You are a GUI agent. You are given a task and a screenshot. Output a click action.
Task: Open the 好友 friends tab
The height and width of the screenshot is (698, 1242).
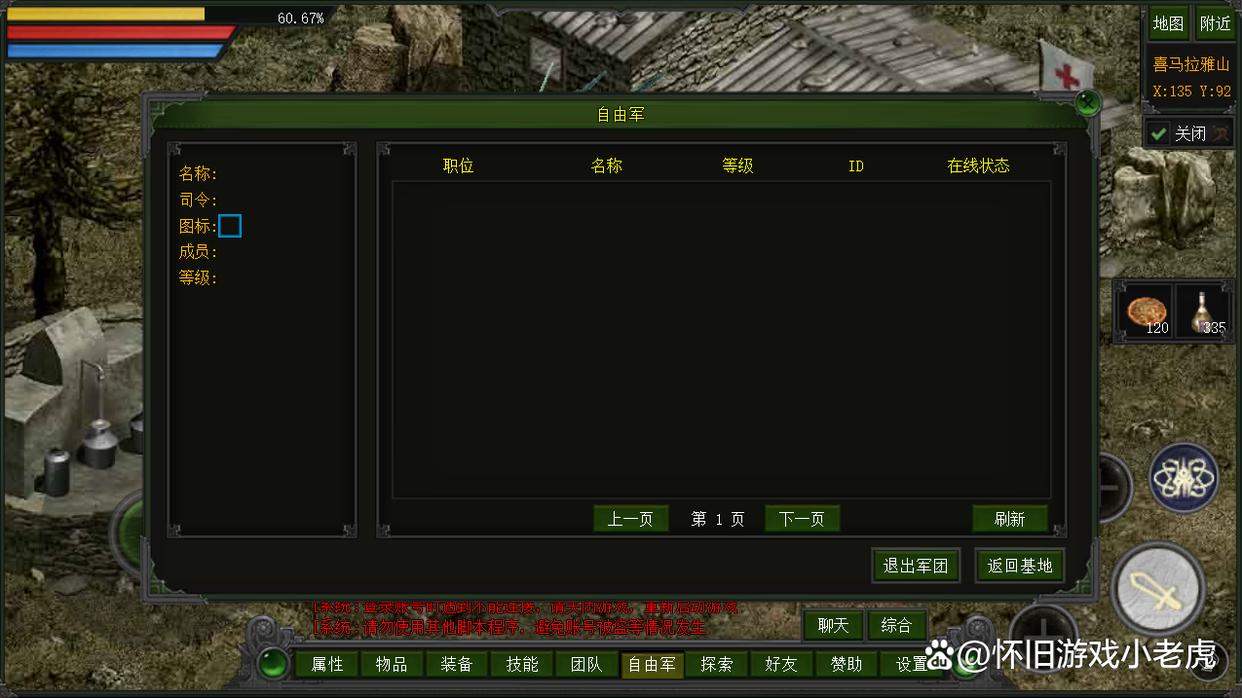click(x=781, y=663)
